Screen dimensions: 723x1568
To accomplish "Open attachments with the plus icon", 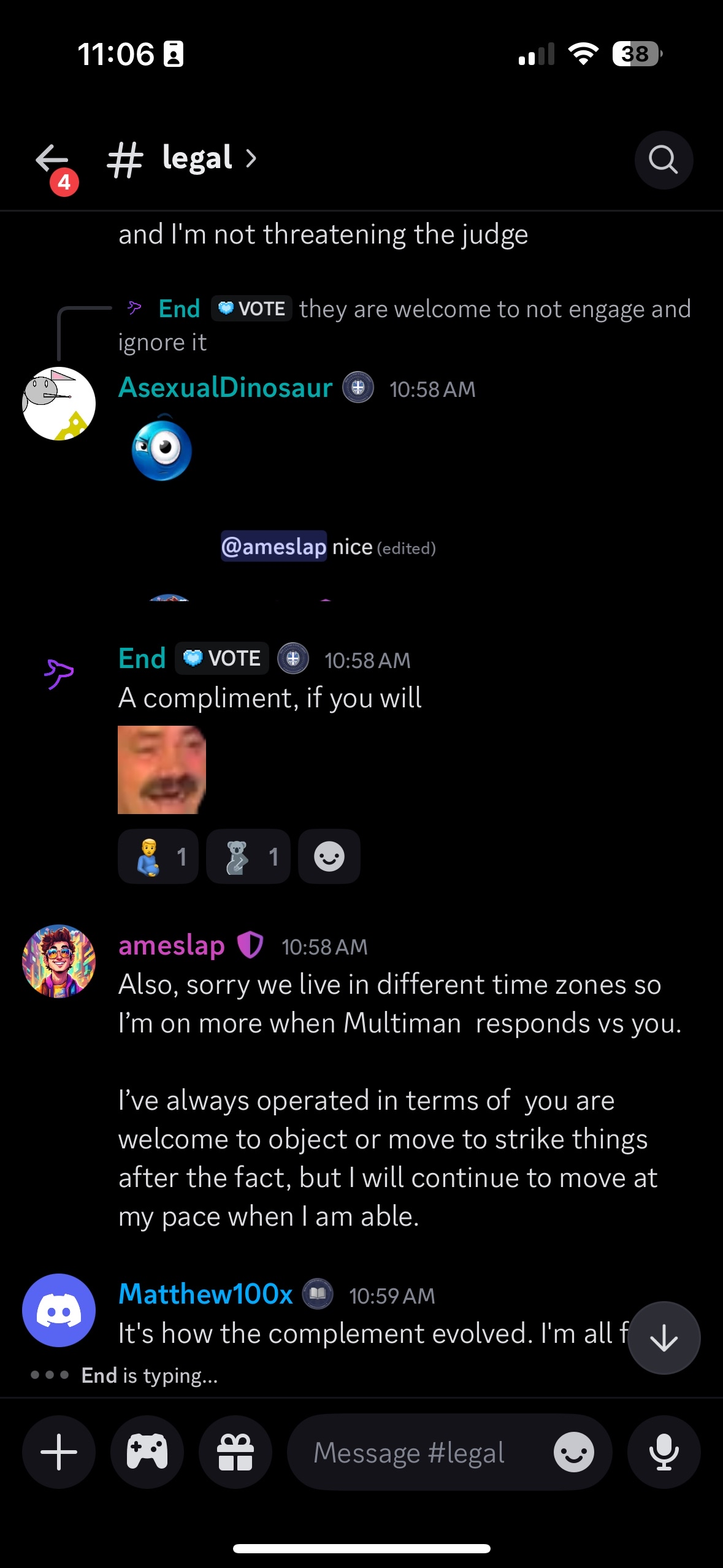I will (x=59, y=1452).
